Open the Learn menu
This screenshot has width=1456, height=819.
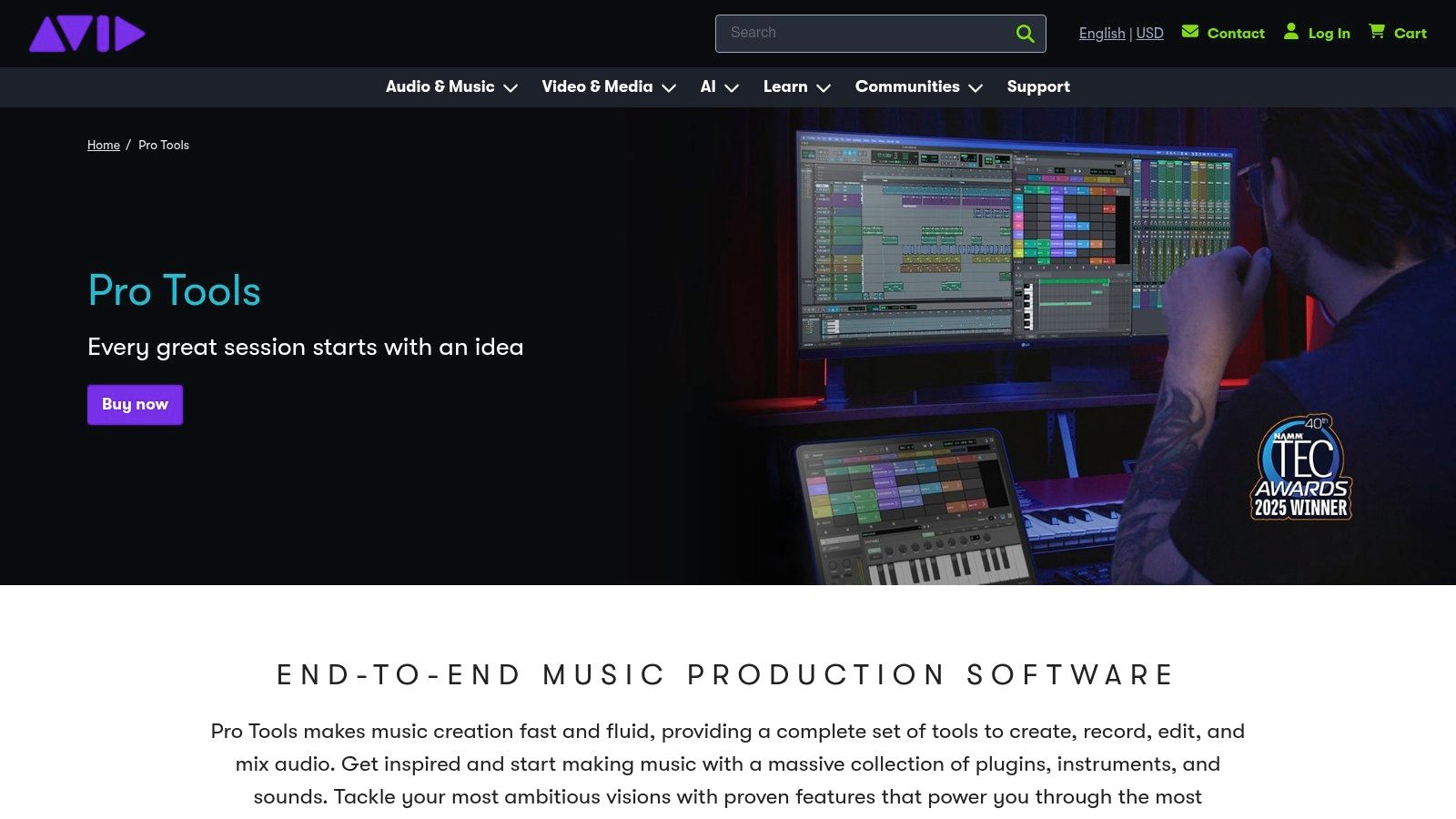[785, 86]
